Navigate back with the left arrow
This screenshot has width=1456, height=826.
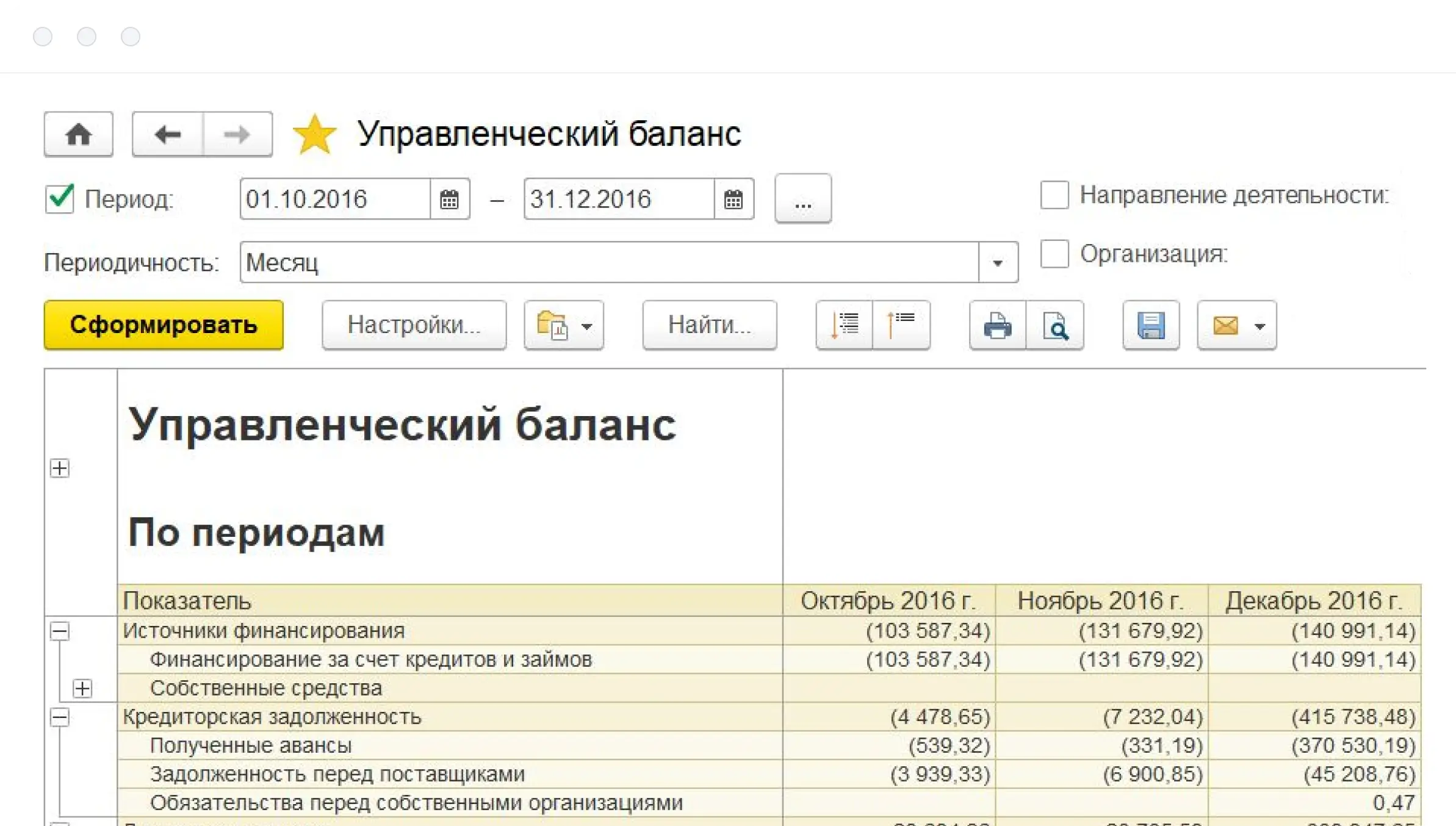tap(168, 134)
